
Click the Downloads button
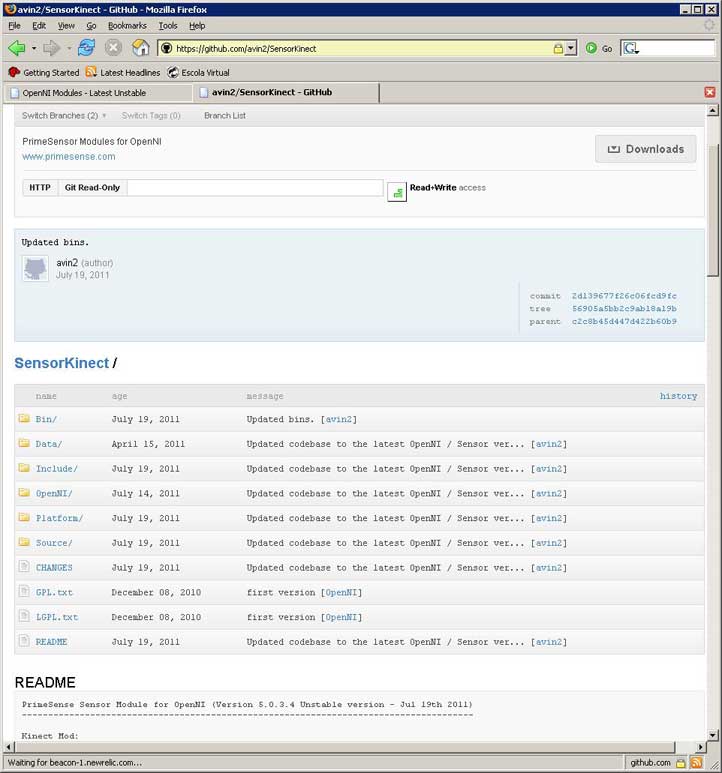coord(646,149)
